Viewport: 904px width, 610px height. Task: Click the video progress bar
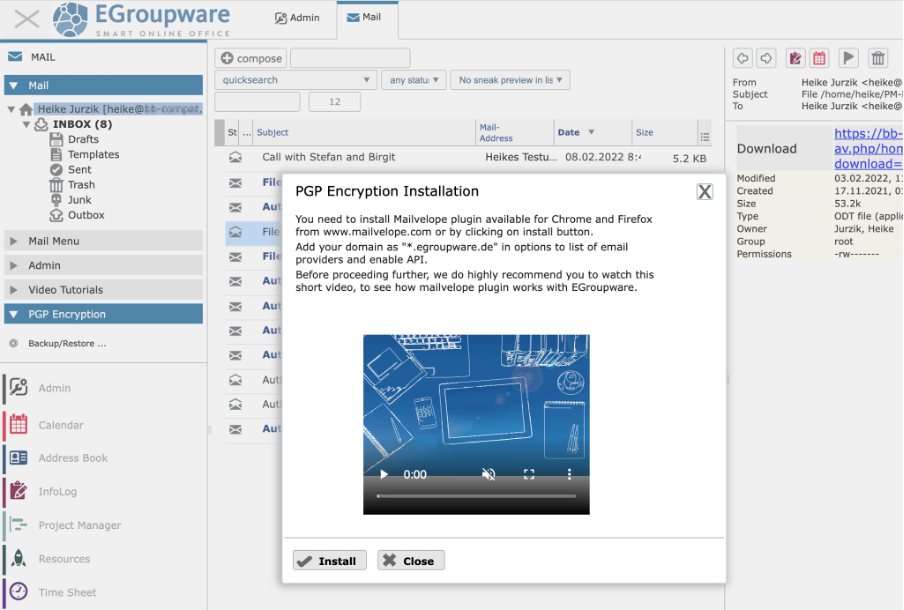point(476,496)
